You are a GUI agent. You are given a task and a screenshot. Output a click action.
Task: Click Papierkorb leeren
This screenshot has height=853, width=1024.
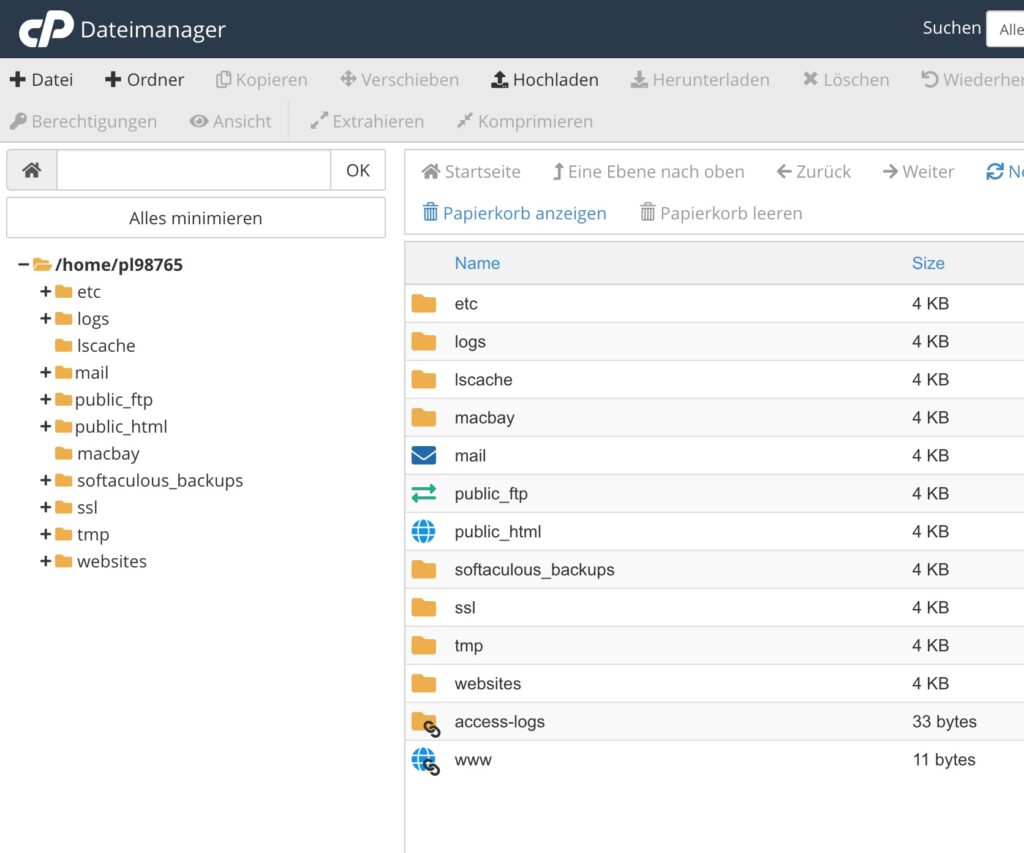[721, 214]
